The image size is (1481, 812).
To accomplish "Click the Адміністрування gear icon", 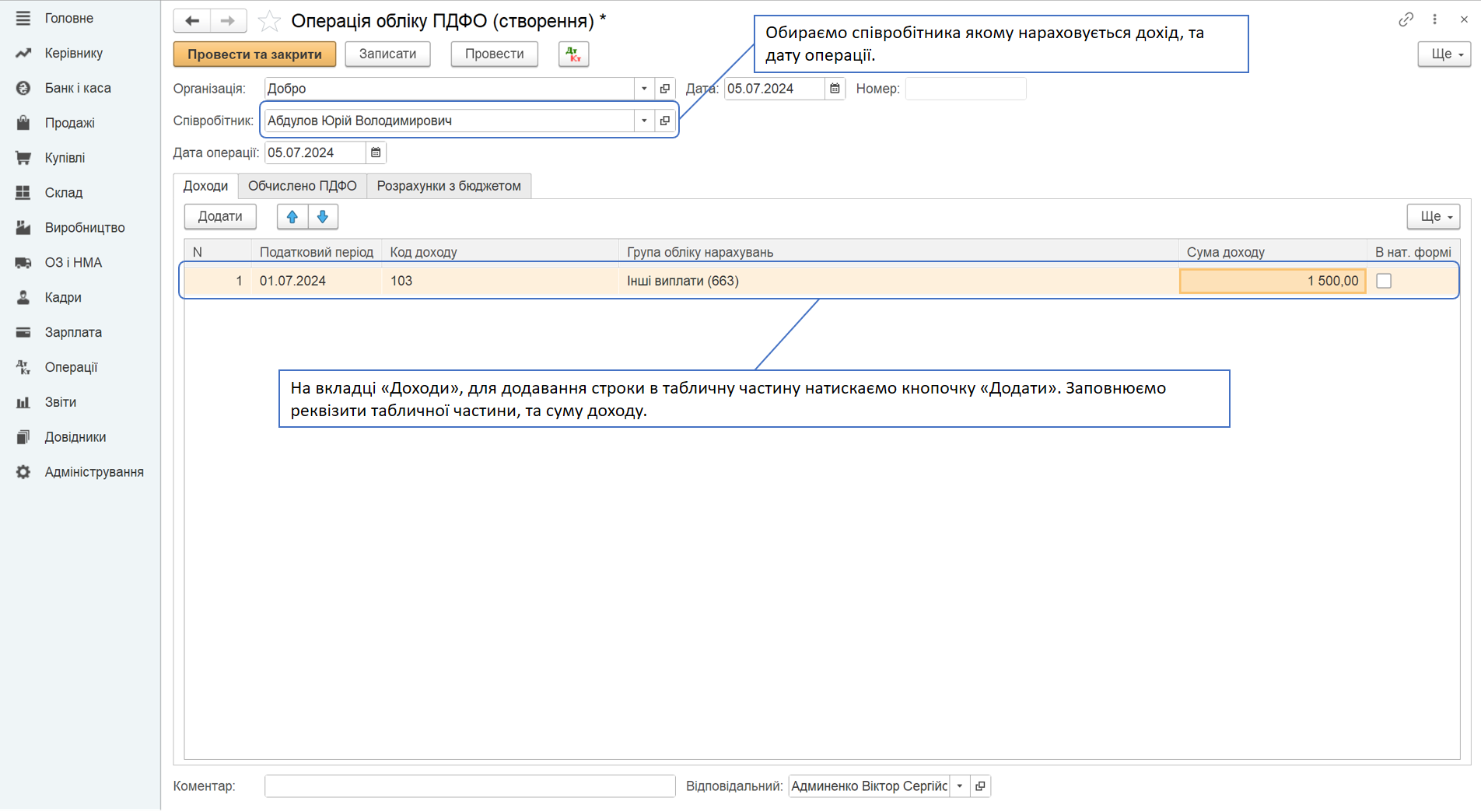I will pyautogui.click(x=23, y=472).
